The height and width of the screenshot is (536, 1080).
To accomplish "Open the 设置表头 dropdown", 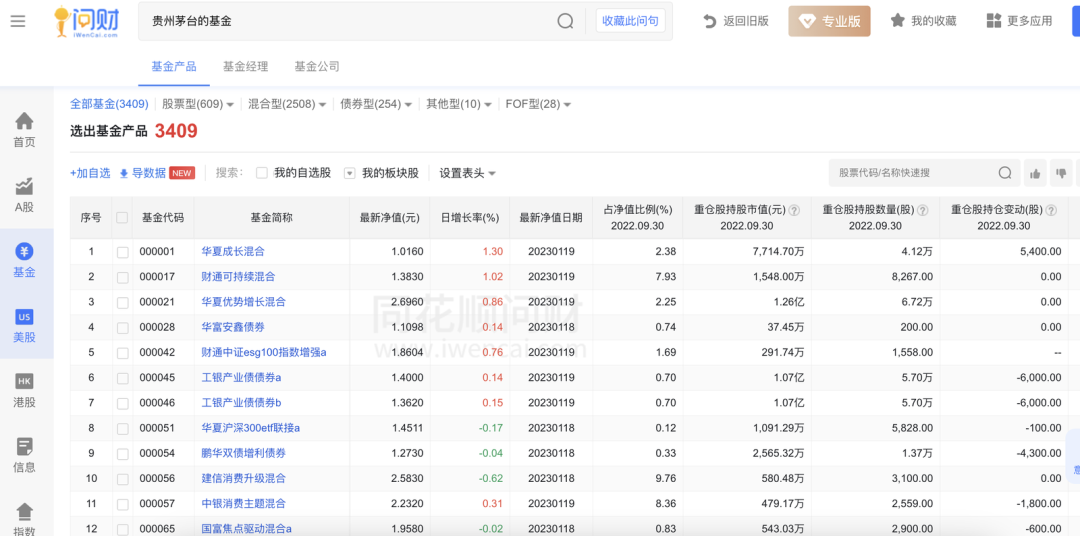I will point(468,173).
